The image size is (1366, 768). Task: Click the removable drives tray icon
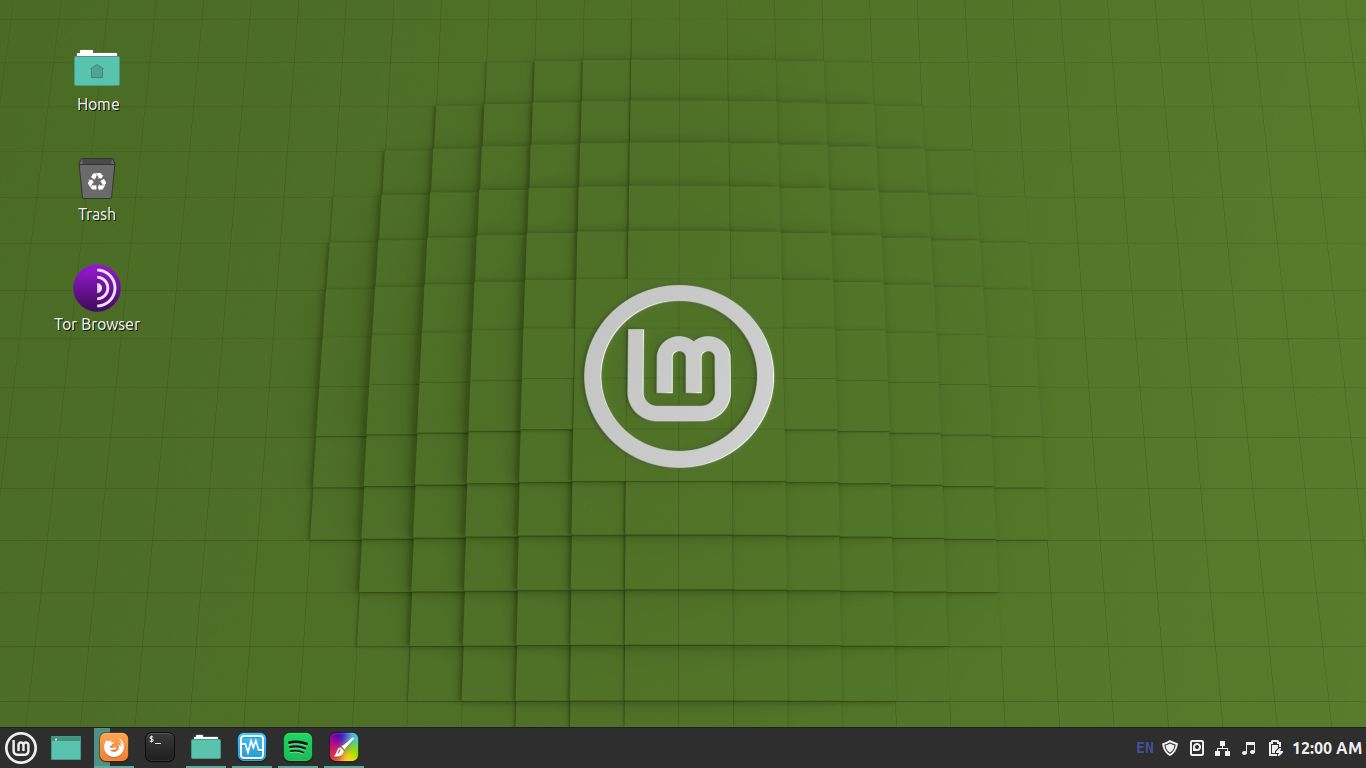(1196, 747)
